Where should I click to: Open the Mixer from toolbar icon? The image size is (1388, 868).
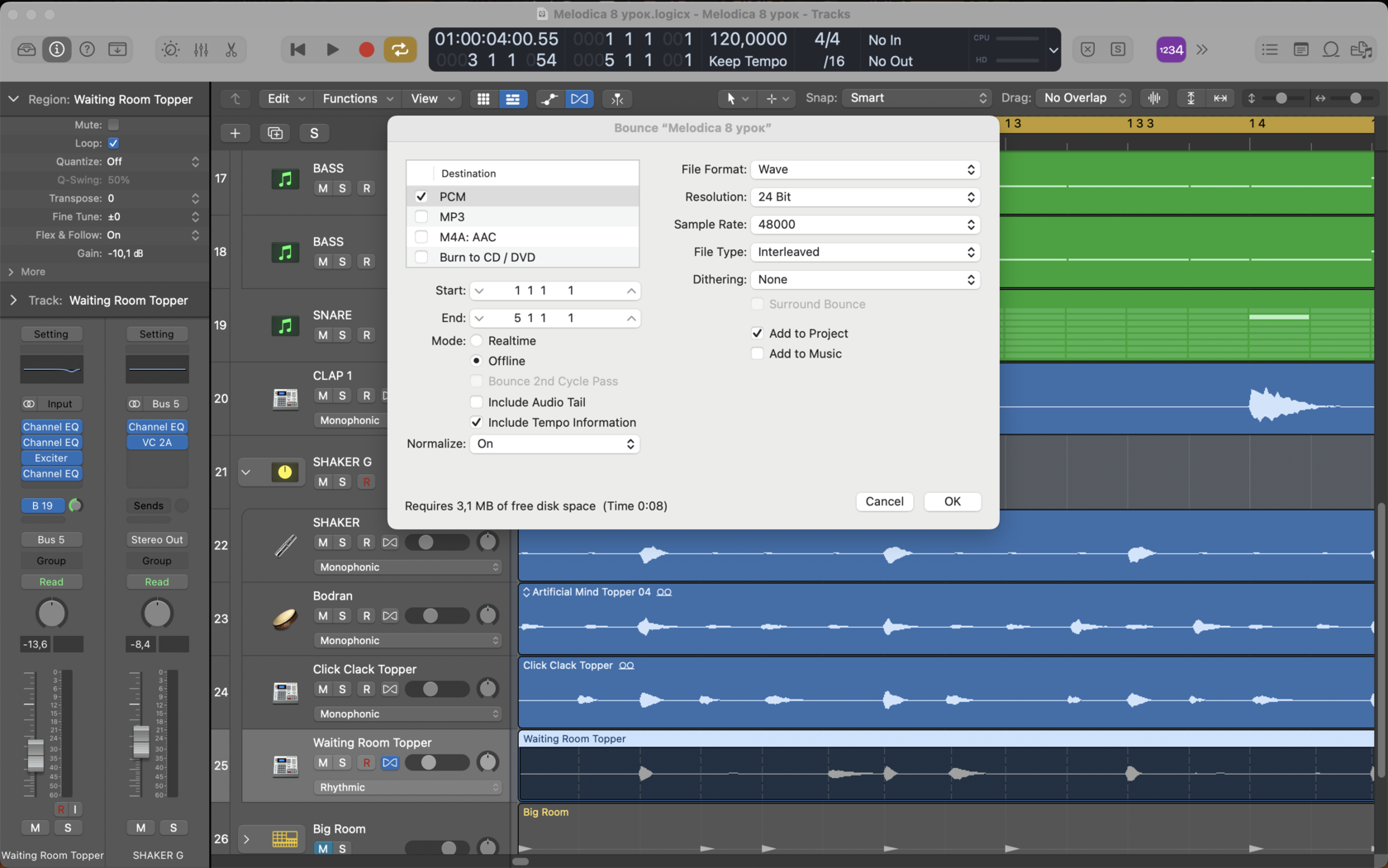pos(201,50)
